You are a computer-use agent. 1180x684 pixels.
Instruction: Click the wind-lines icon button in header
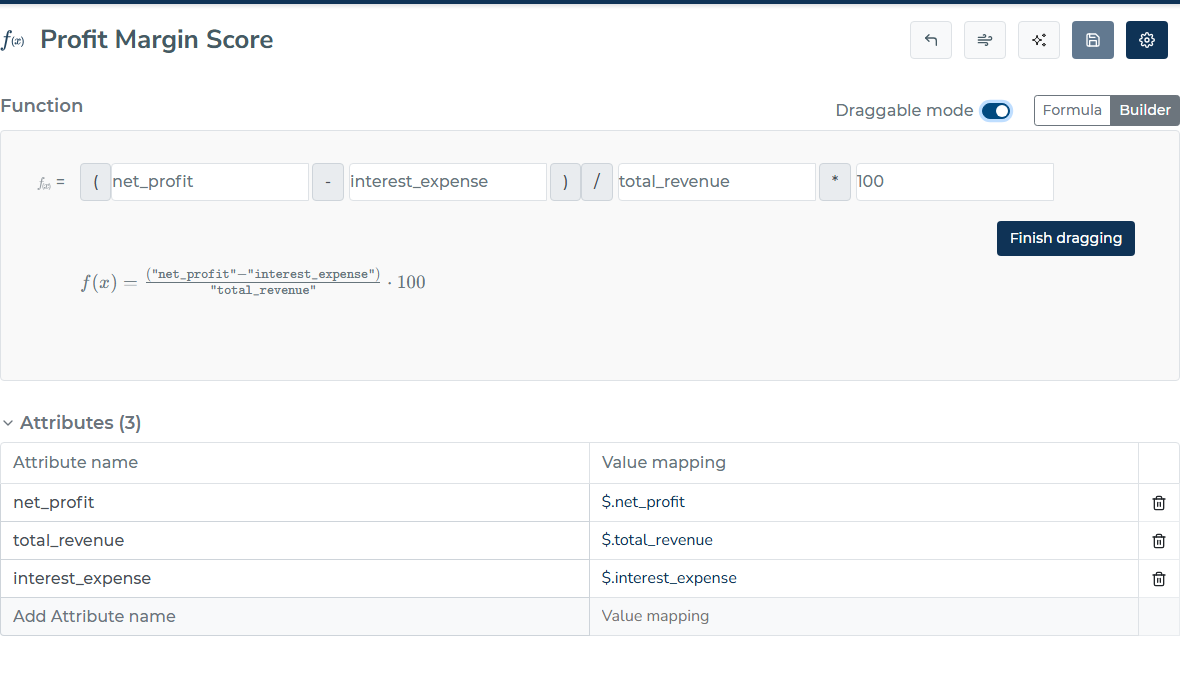(x=984, y=40)
